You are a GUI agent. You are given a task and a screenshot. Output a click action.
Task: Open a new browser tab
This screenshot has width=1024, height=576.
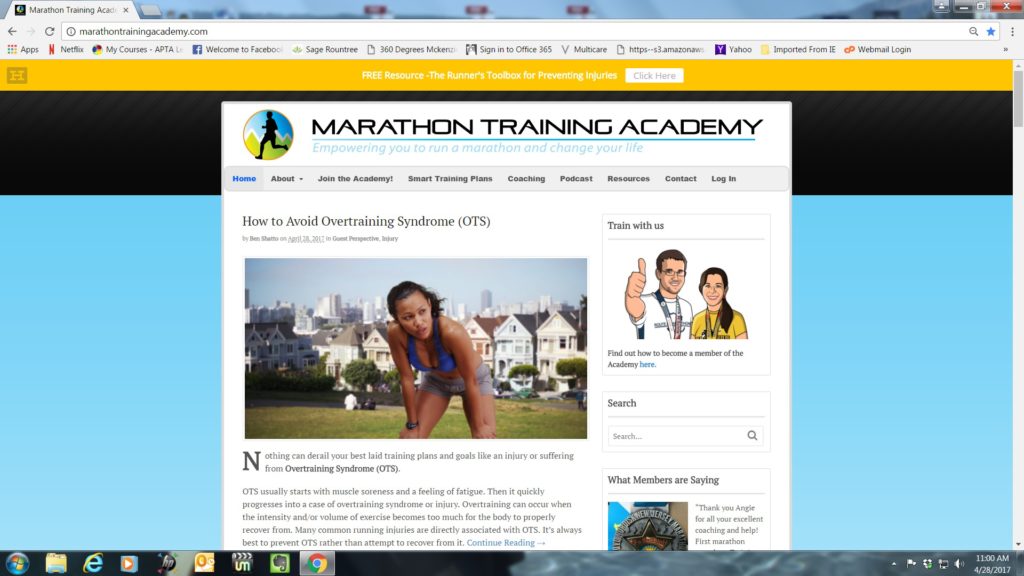click(x=151, y=10)
